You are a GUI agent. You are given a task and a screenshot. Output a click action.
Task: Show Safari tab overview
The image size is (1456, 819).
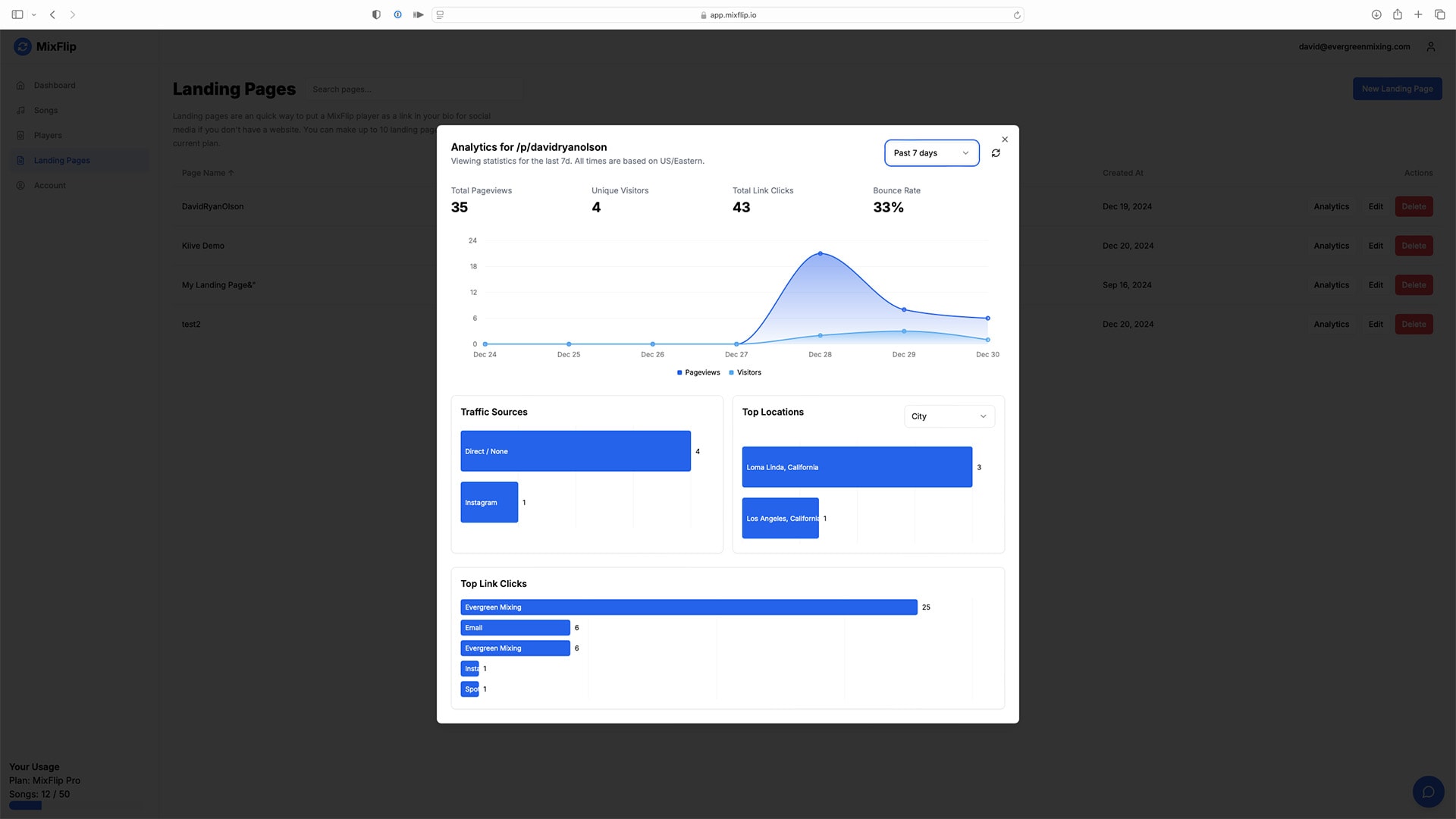(1439, 14)
